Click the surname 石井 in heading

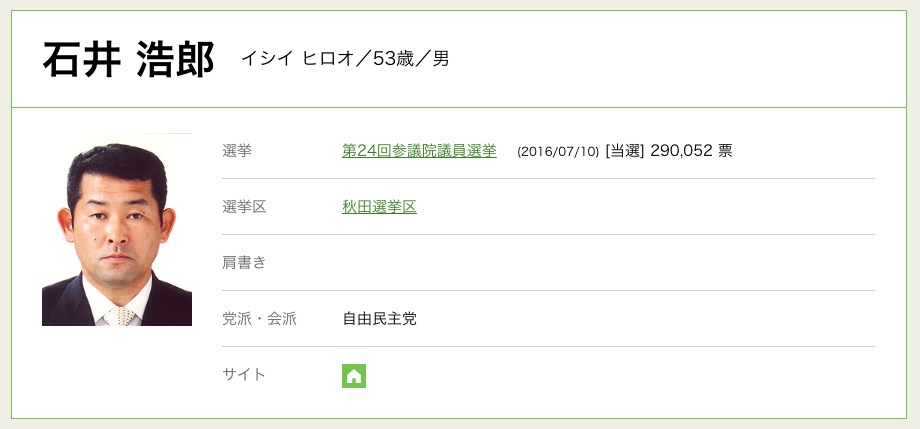tap(79, 60)
